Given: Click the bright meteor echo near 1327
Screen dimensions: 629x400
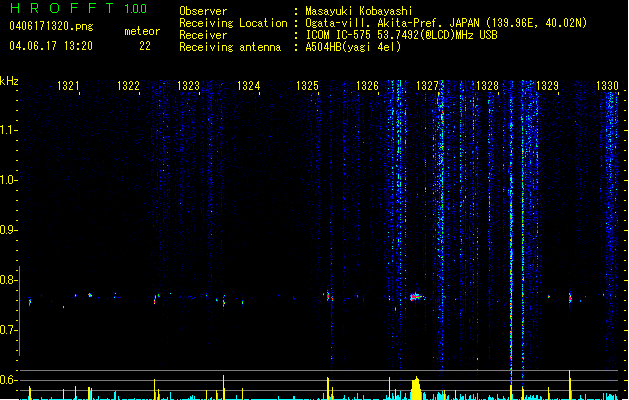Looking at the screenshot, I should pos(416,297).
